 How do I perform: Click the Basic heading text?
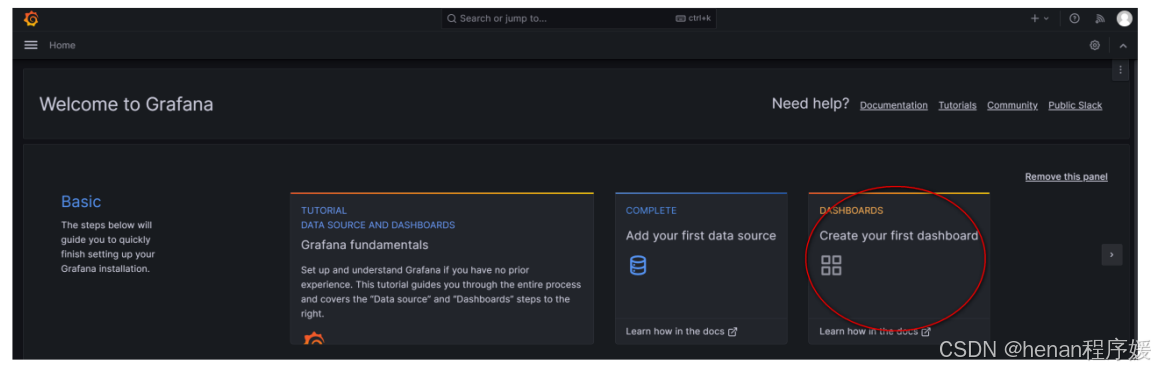click(81, 201)
